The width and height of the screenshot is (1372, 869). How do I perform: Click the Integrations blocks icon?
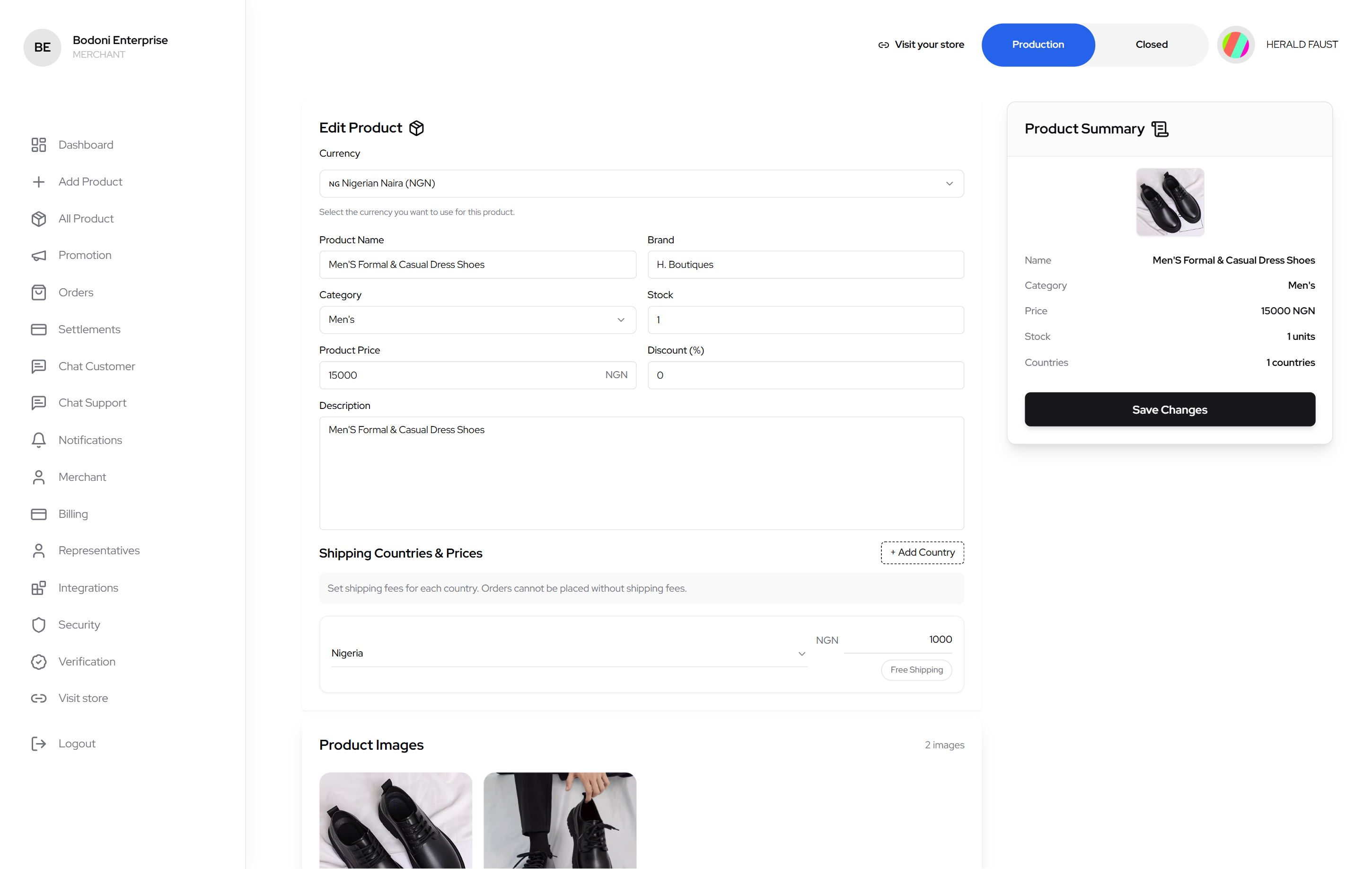[x=38, y=587]
